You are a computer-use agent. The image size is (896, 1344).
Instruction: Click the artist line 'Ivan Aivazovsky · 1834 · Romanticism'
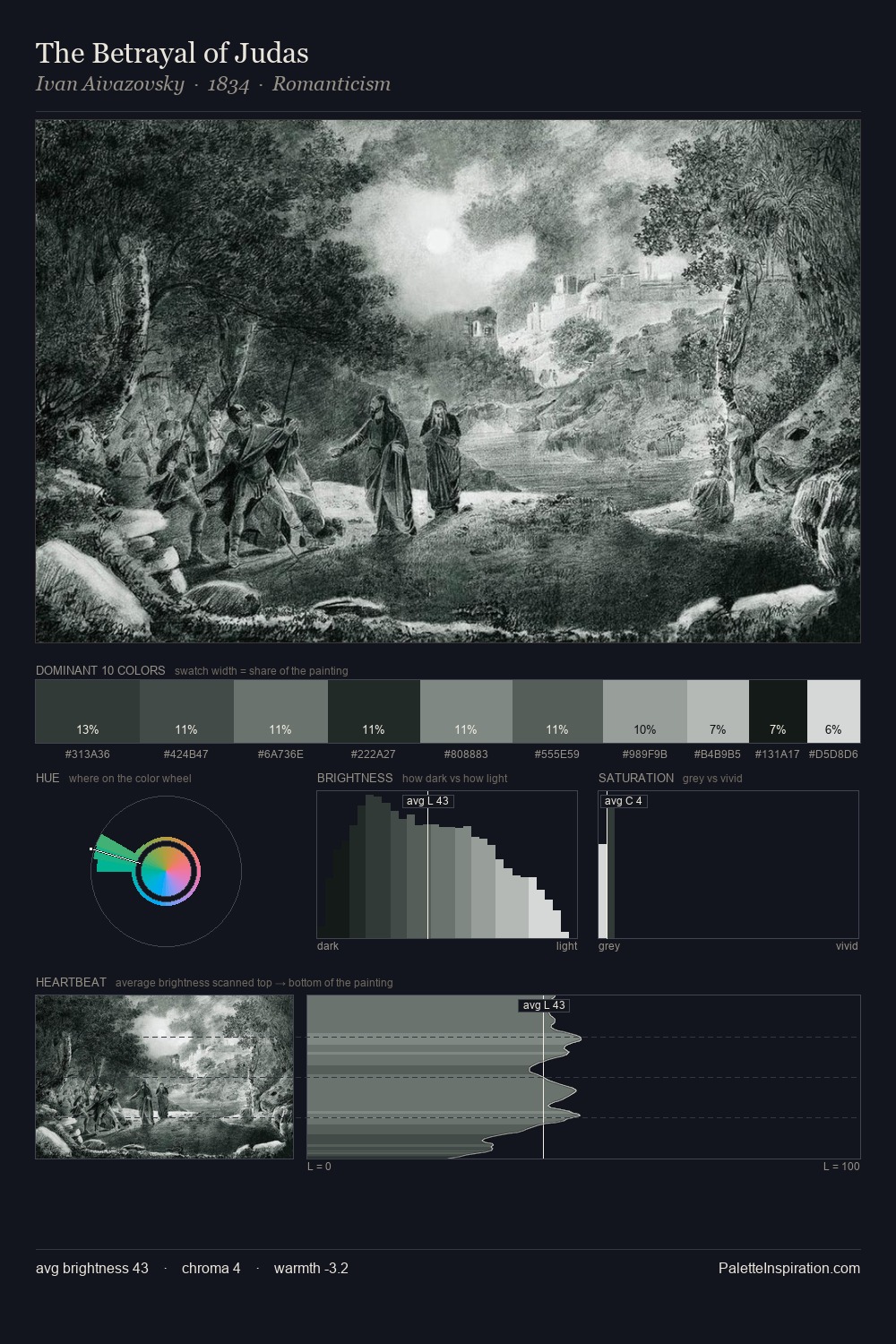213,84
